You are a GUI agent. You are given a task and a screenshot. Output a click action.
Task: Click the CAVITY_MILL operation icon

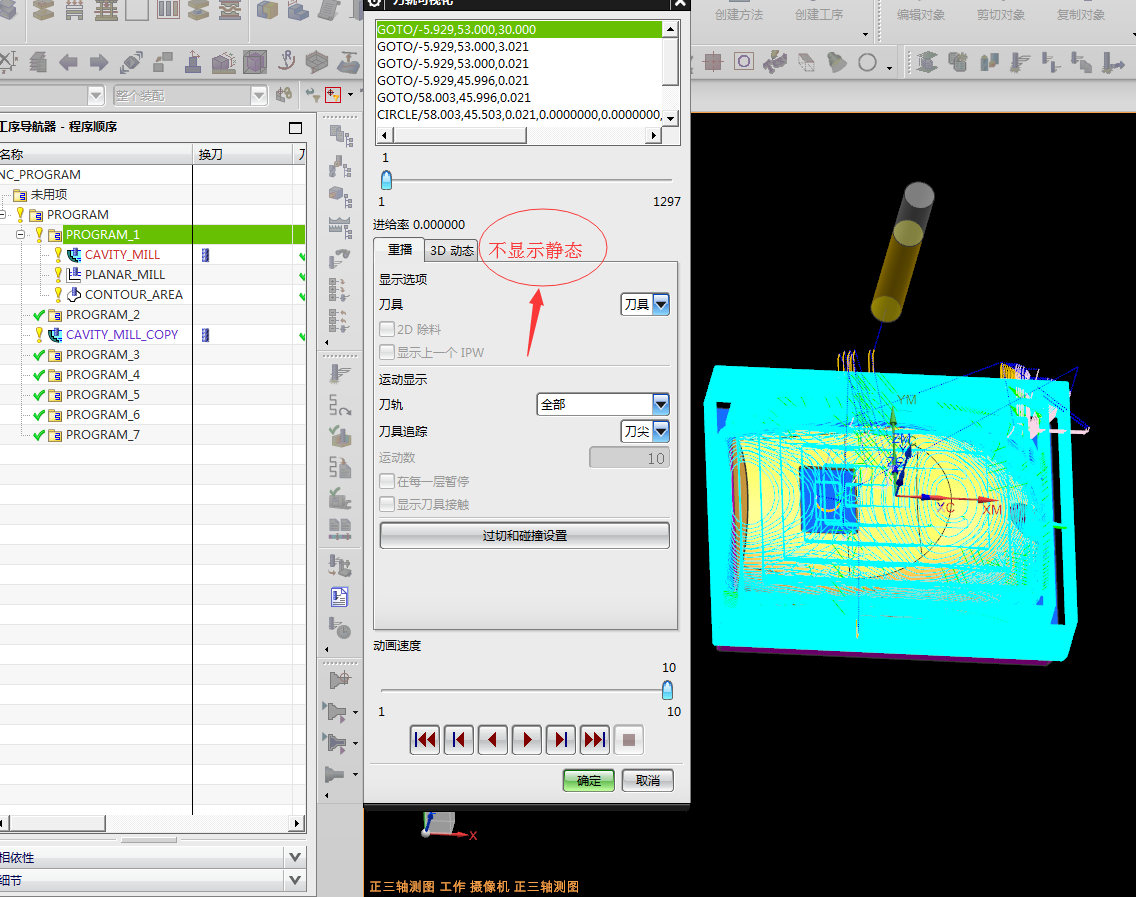coord(74,255)
